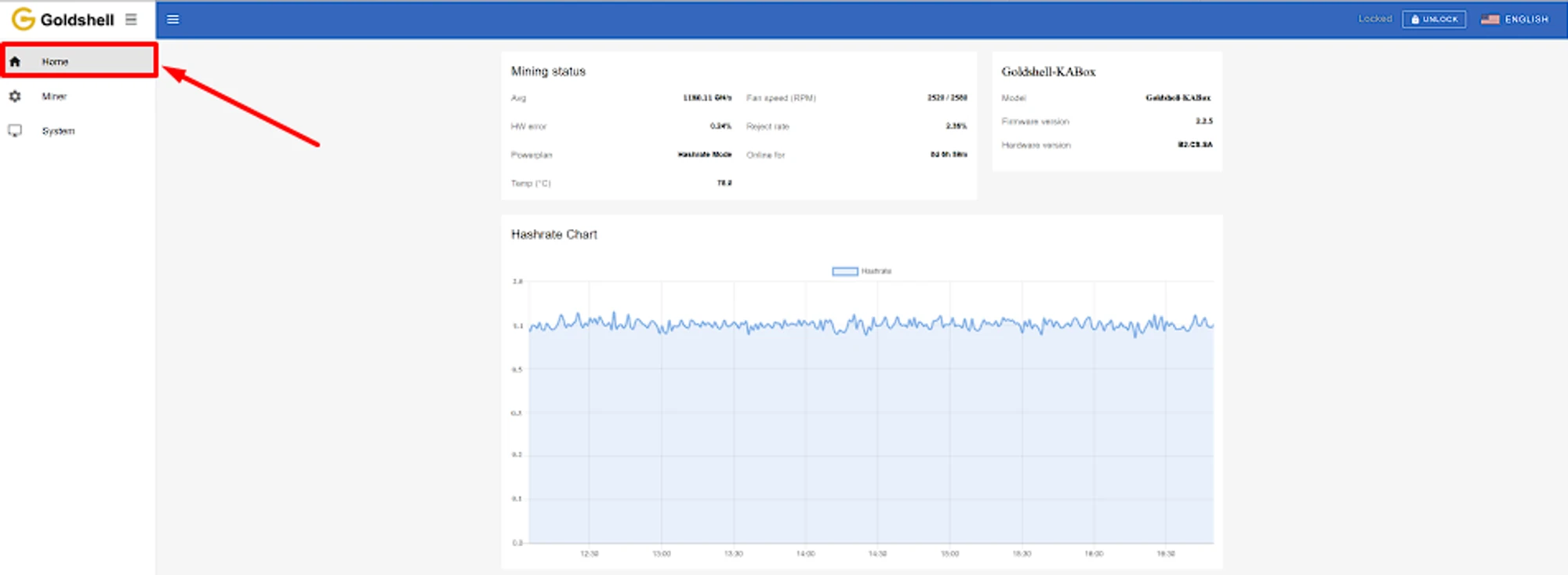Click the US flag icon
The height and width of the screenshot is (575, 1568).
point(1490,20)
